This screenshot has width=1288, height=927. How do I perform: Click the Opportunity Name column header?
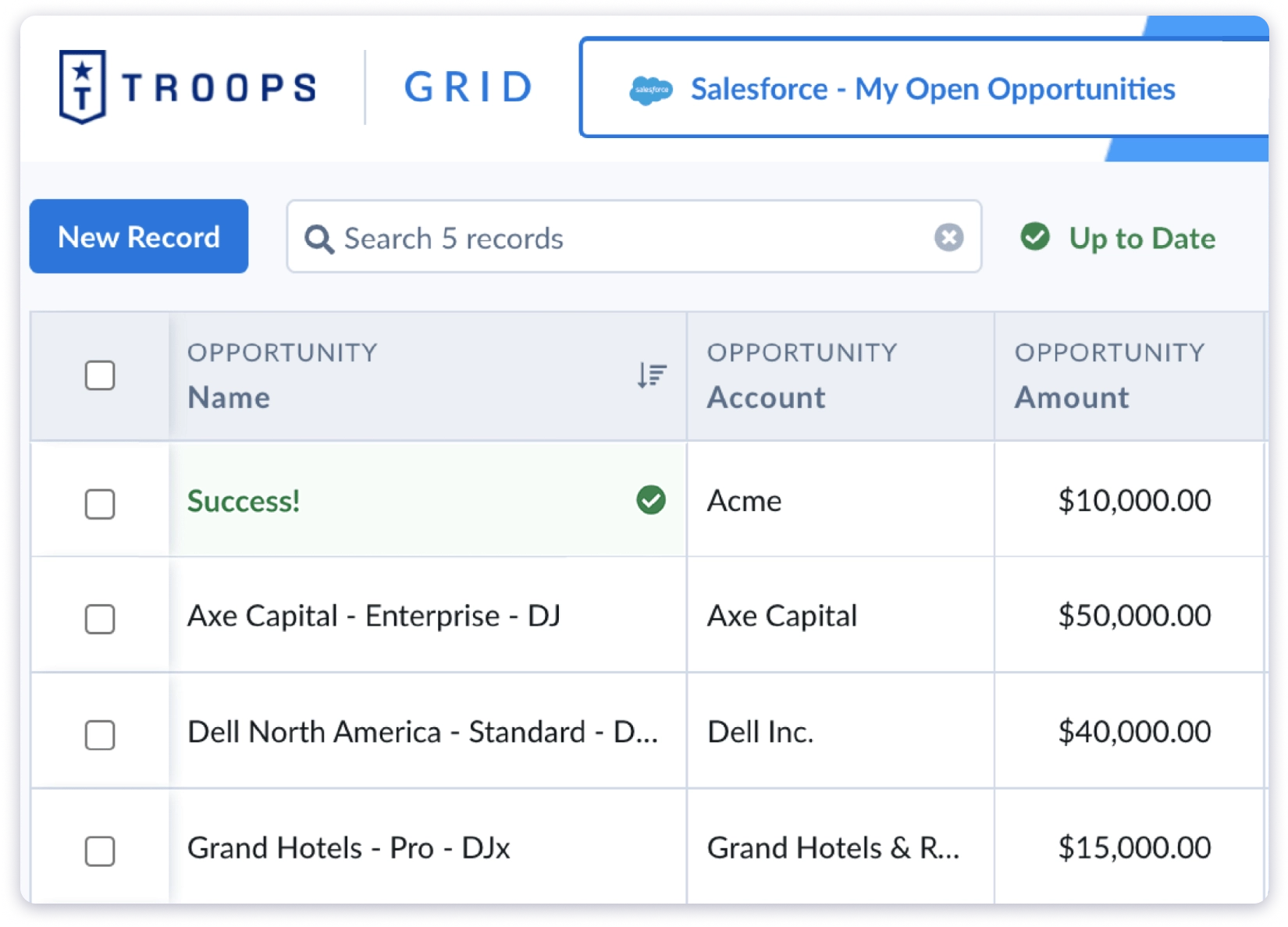428,376
